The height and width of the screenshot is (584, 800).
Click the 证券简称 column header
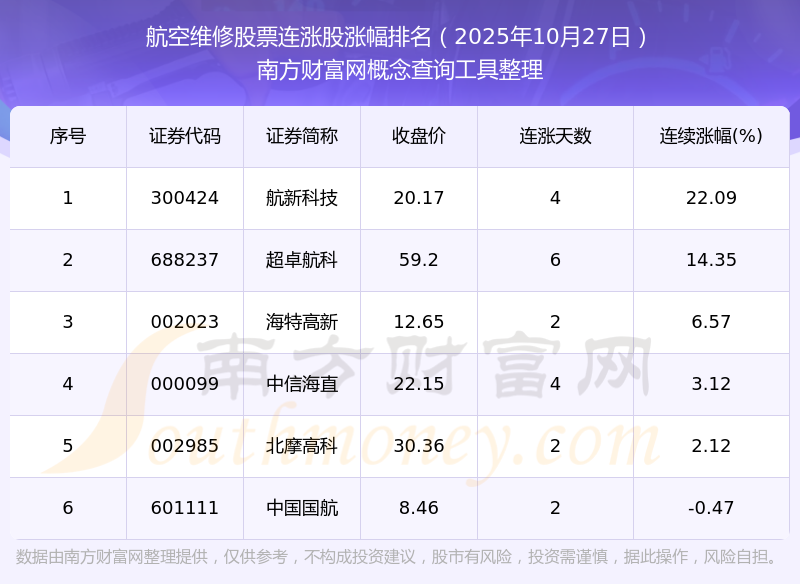click(x=302, y=136)
